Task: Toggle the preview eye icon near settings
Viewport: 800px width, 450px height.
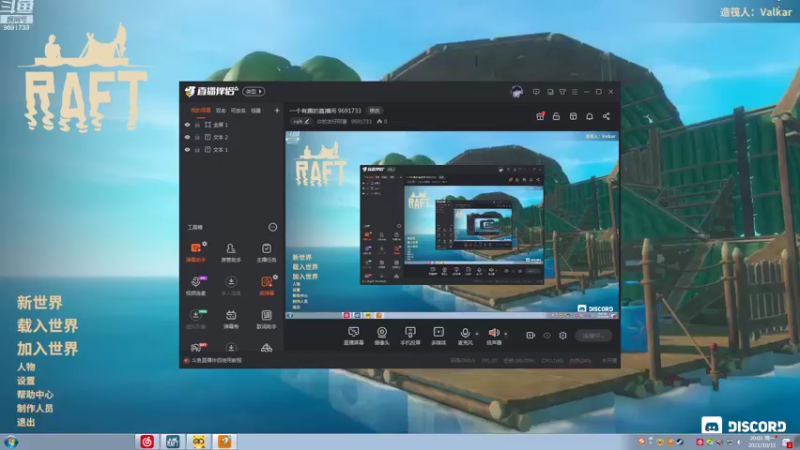Action: point(546,335)
